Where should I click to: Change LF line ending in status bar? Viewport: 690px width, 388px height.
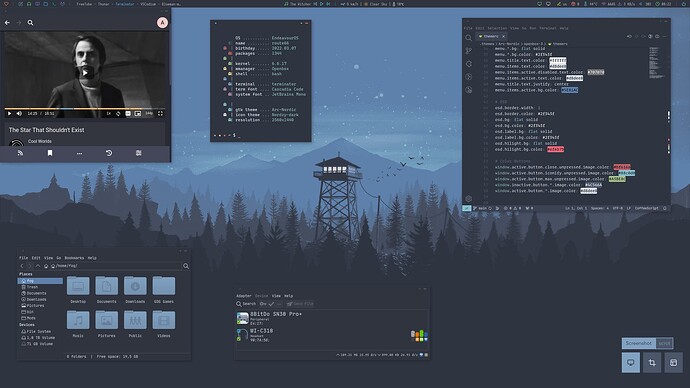628,209
